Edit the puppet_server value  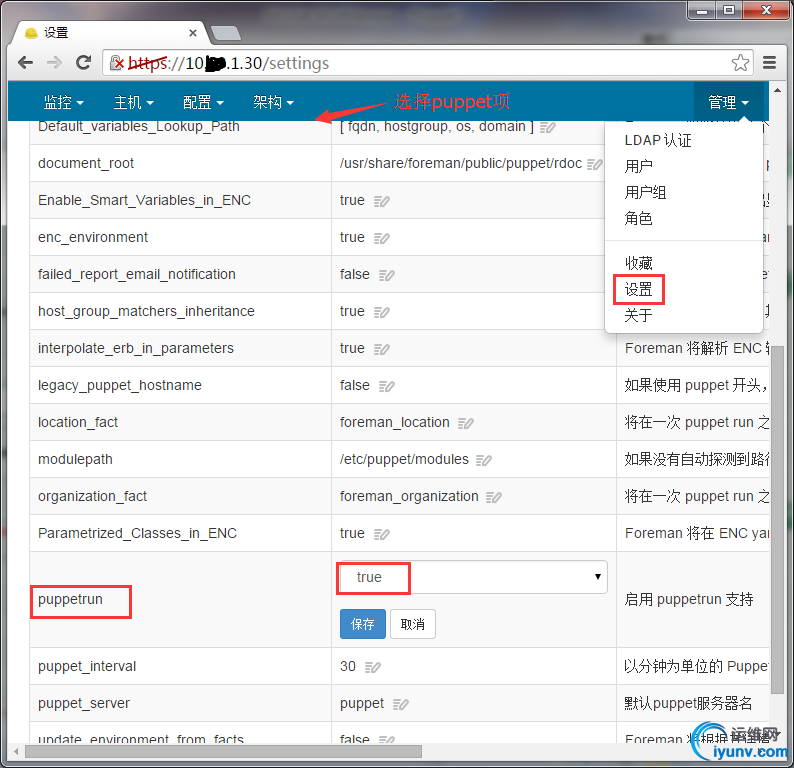401,704
